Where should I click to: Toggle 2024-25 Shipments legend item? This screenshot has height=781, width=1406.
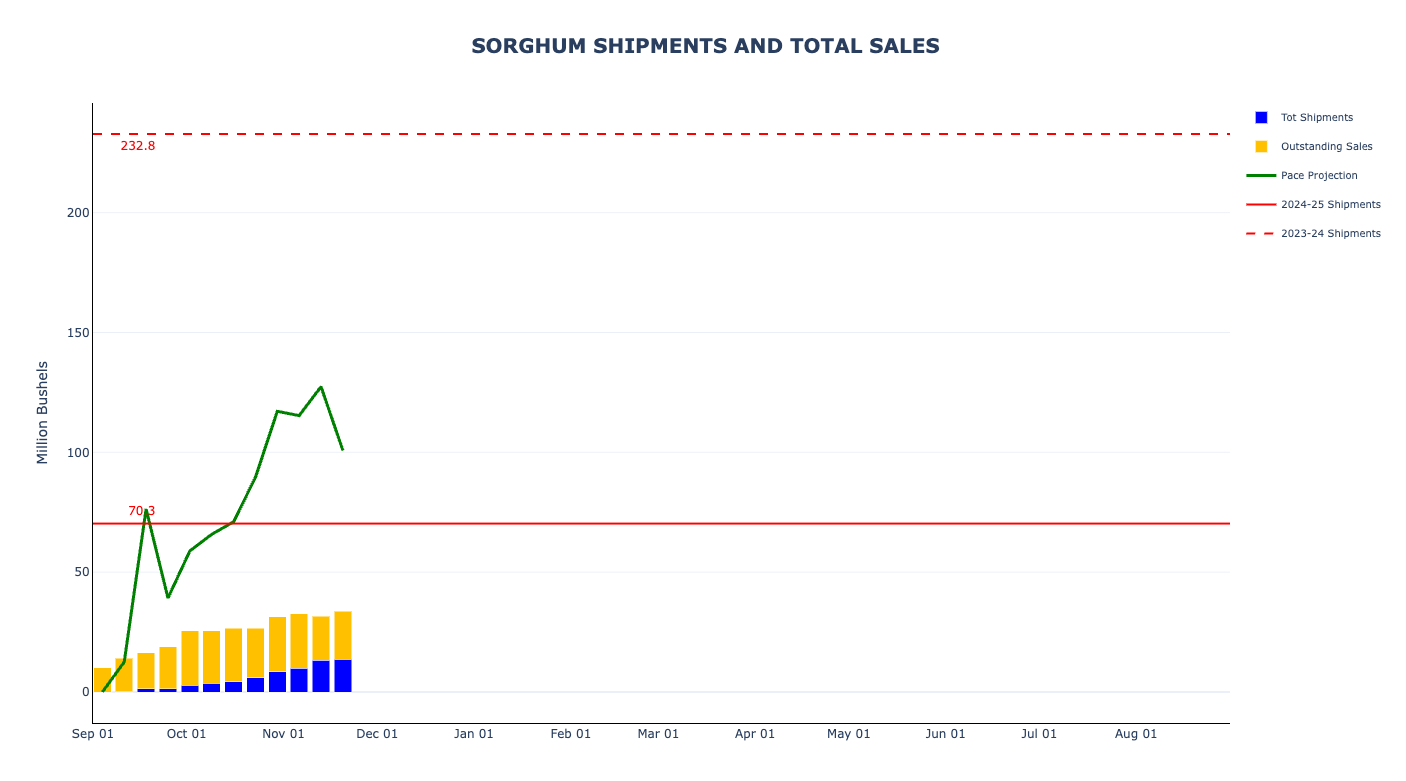1330,205
